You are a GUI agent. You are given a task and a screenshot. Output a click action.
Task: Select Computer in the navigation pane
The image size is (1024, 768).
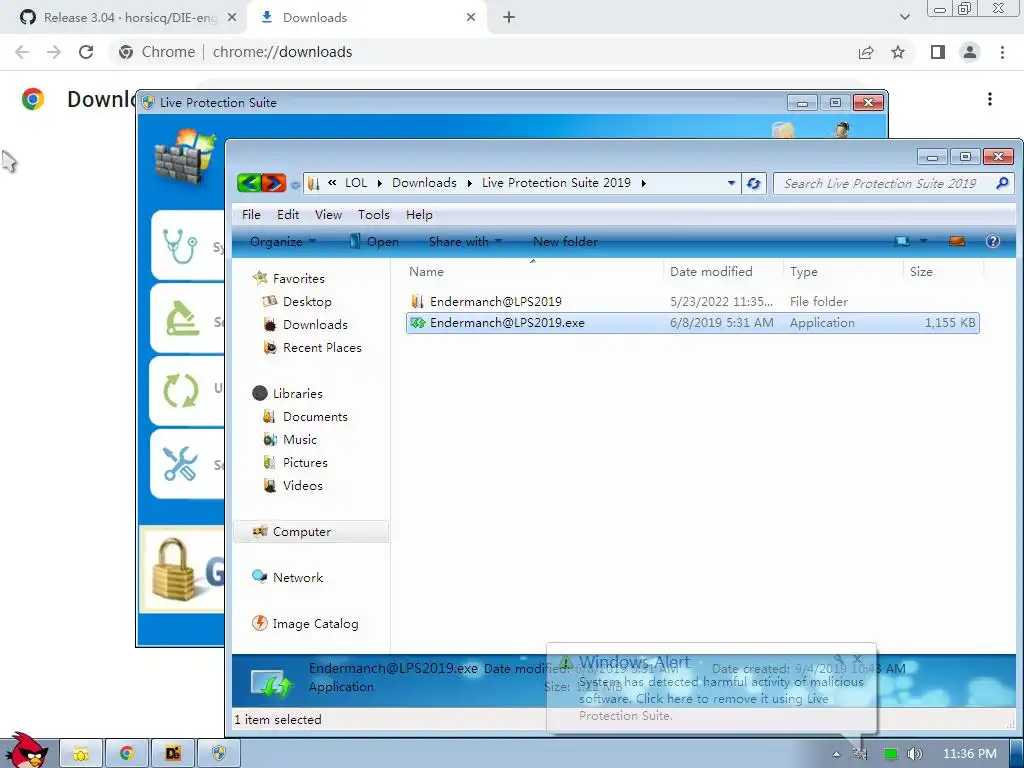click(311, 532)
